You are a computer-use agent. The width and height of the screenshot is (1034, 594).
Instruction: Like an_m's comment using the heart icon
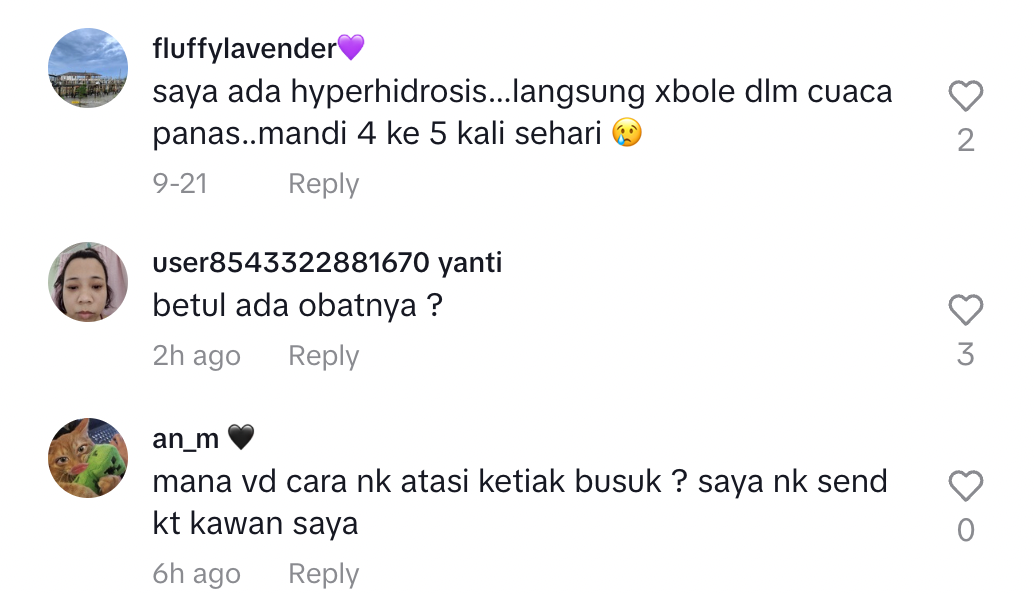coord(965,486)
